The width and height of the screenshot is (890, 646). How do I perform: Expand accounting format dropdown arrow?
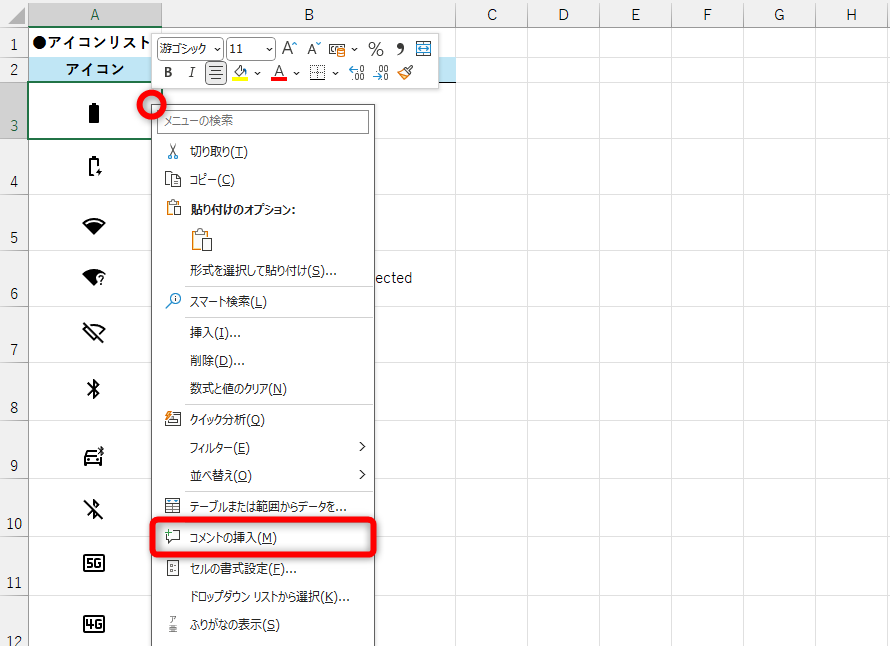355,49
